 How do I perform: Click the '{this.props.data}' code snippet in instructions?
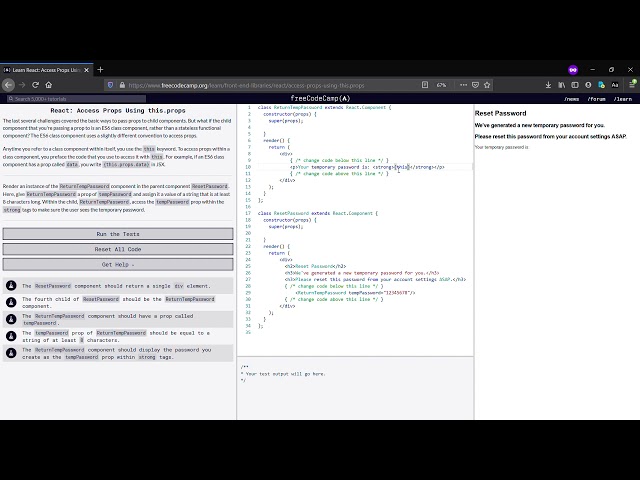click(126, 164)
